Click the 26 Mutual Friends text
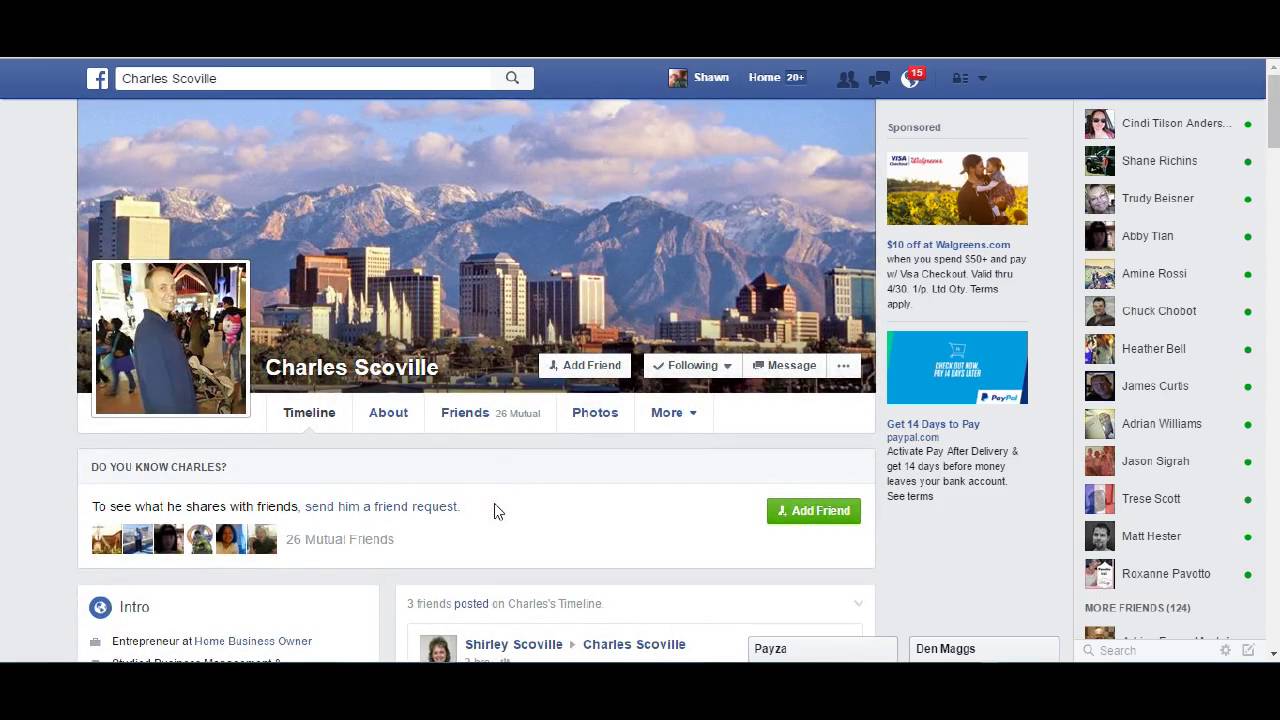The height and width of the screenshot is (720, 1280). coord(340,539)
